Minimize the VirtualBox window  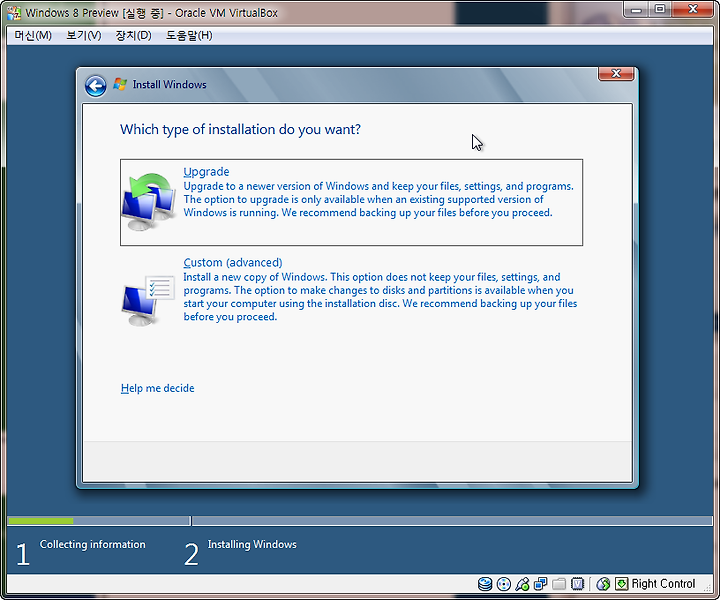coord(636,10)
